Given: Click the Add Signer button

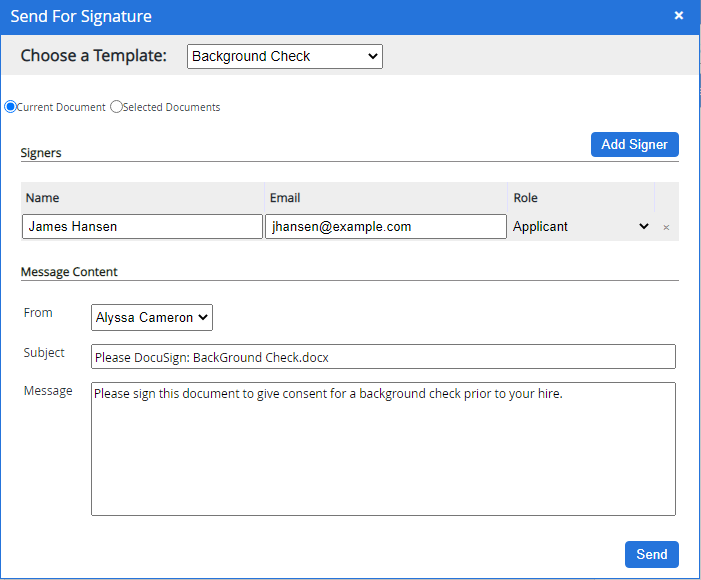Looking at the screenshot, I should point(634,144).
